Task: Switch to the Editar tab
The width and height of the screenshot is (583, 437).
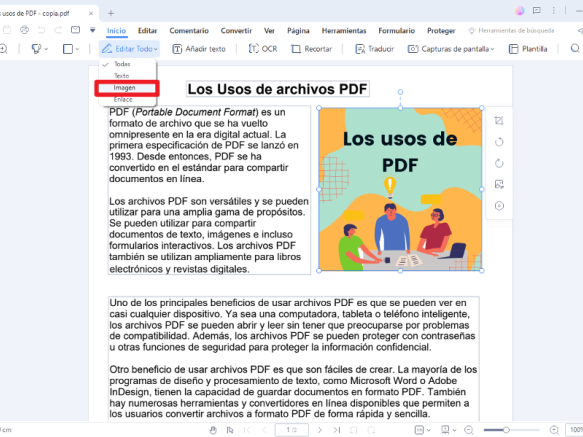Action: coord(148,30)
